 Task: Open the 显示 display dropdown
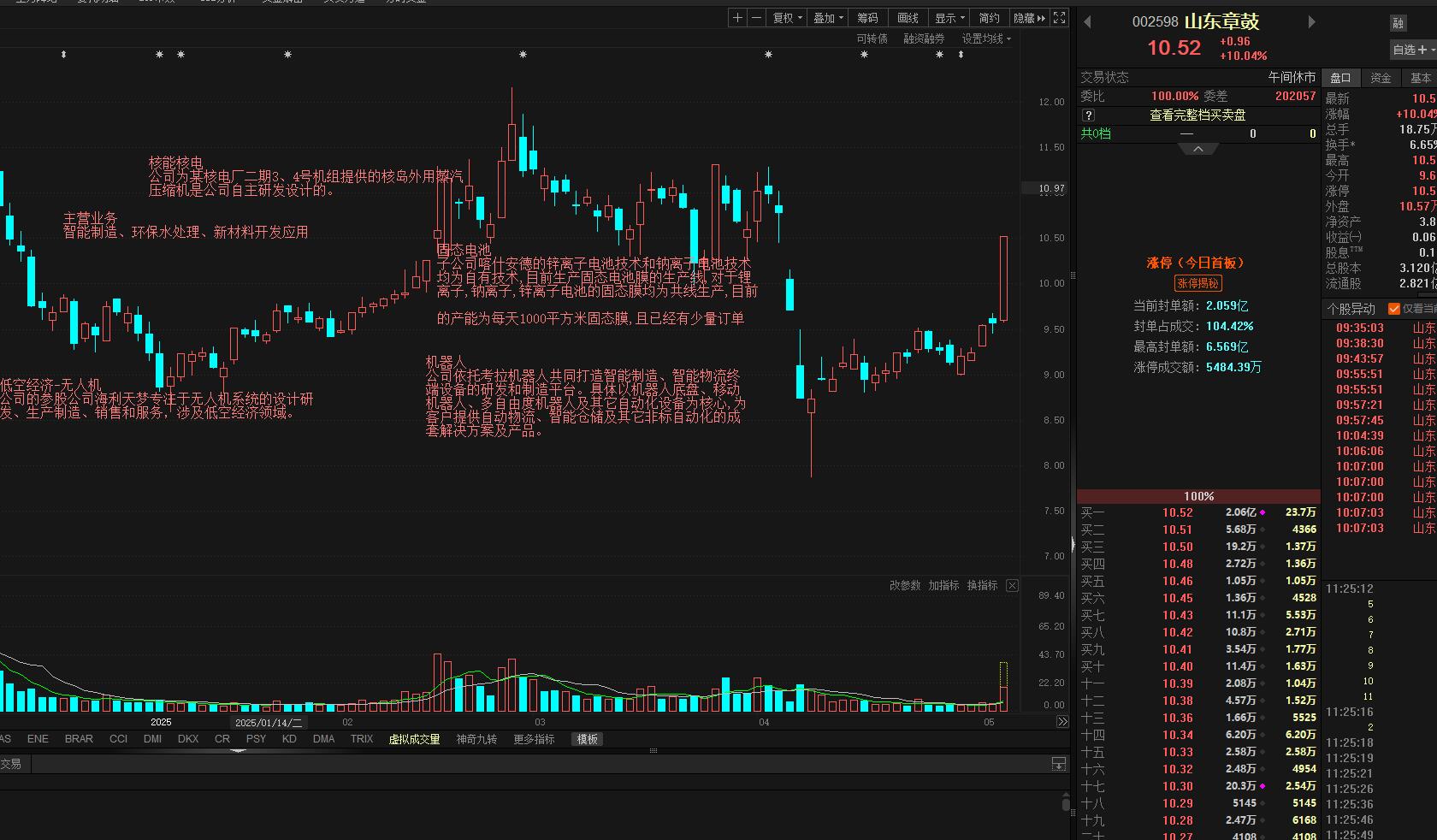[949, 18]
